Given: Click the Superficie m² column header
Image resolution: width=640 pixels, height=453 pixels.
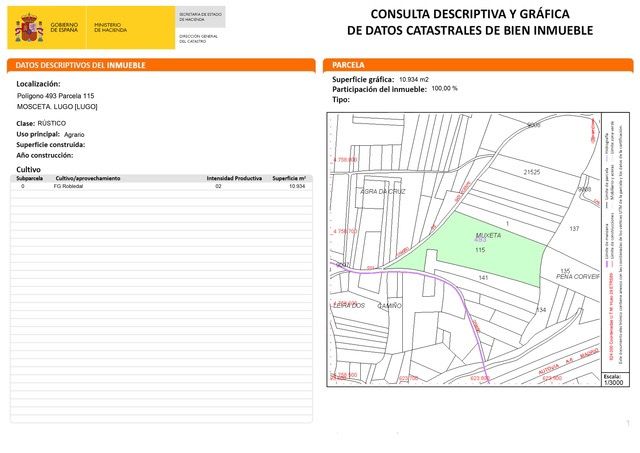Looking at the screenshot, I should [x=288, y=178].
